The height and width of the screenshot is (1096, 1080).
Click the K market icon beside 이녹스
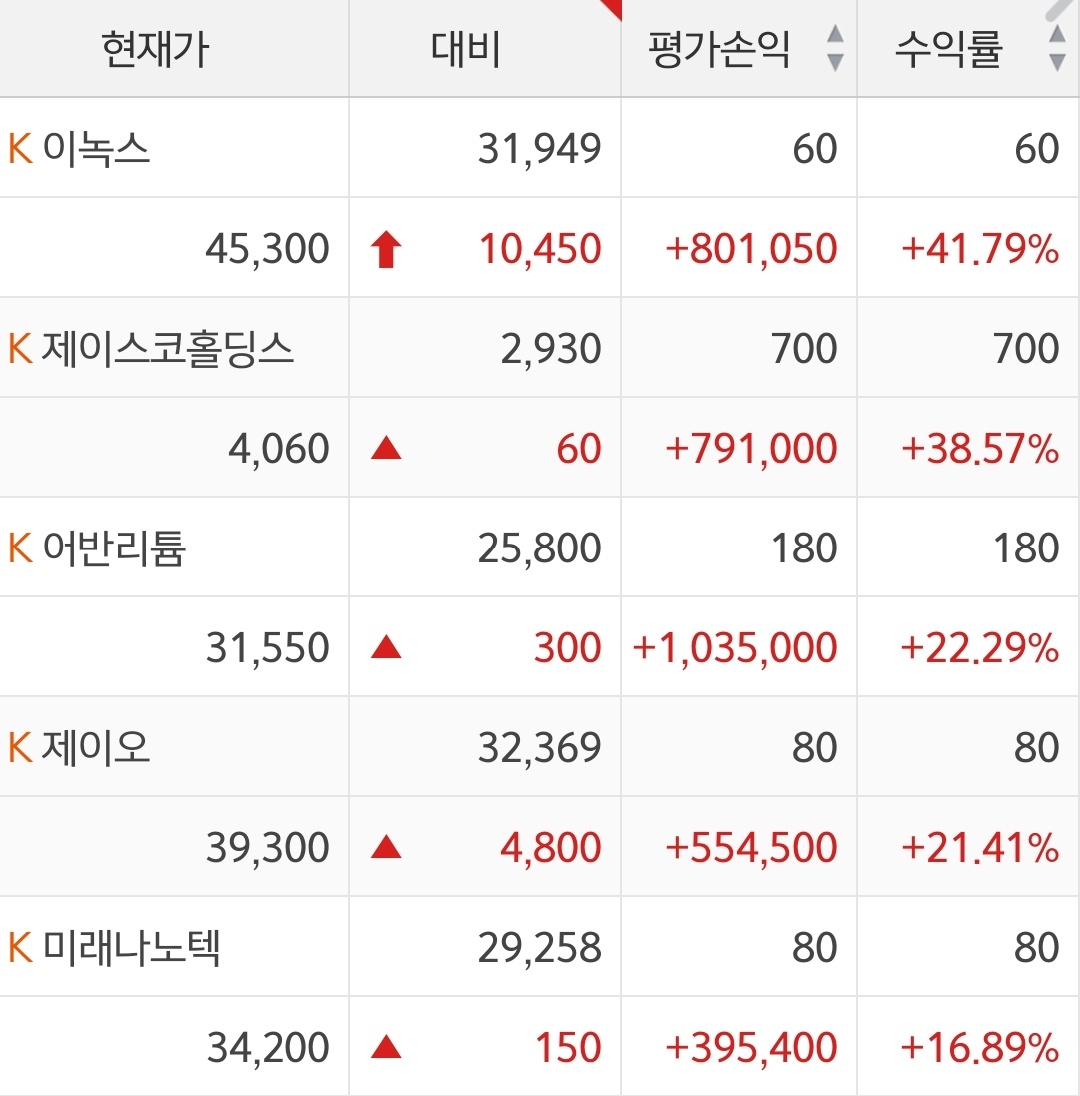(x=20, y=149)
